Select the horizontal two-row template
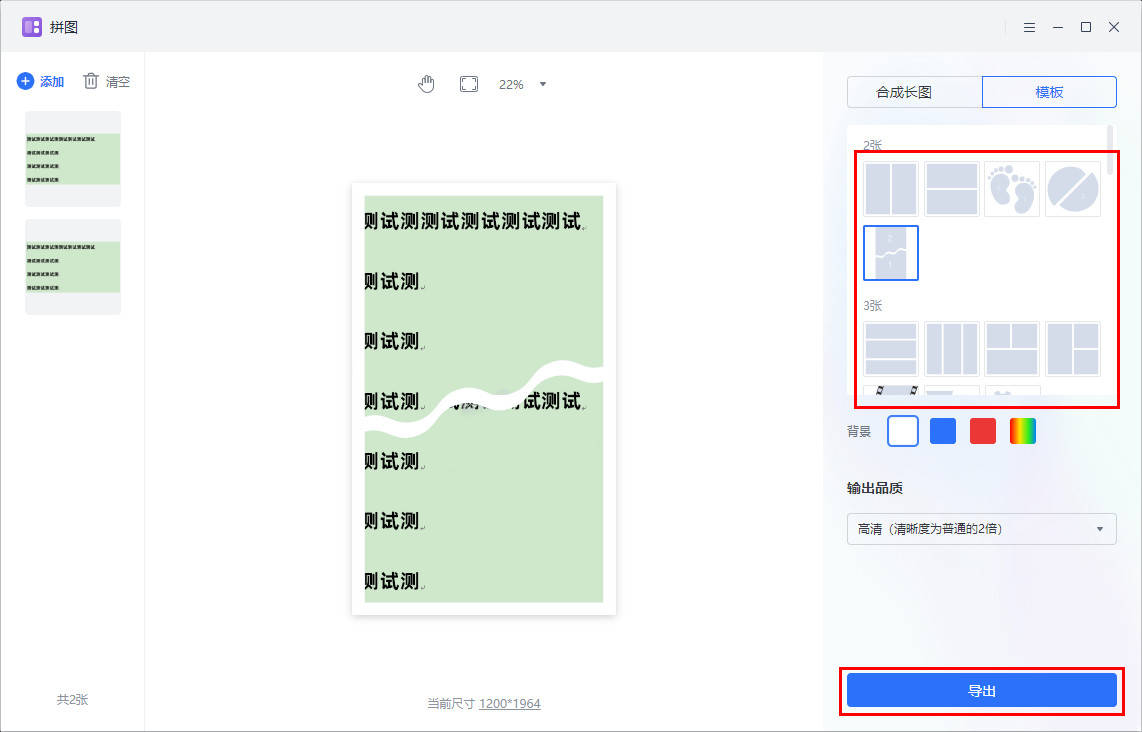This screenshot has height=732, width=1142. tap(951, 188)
